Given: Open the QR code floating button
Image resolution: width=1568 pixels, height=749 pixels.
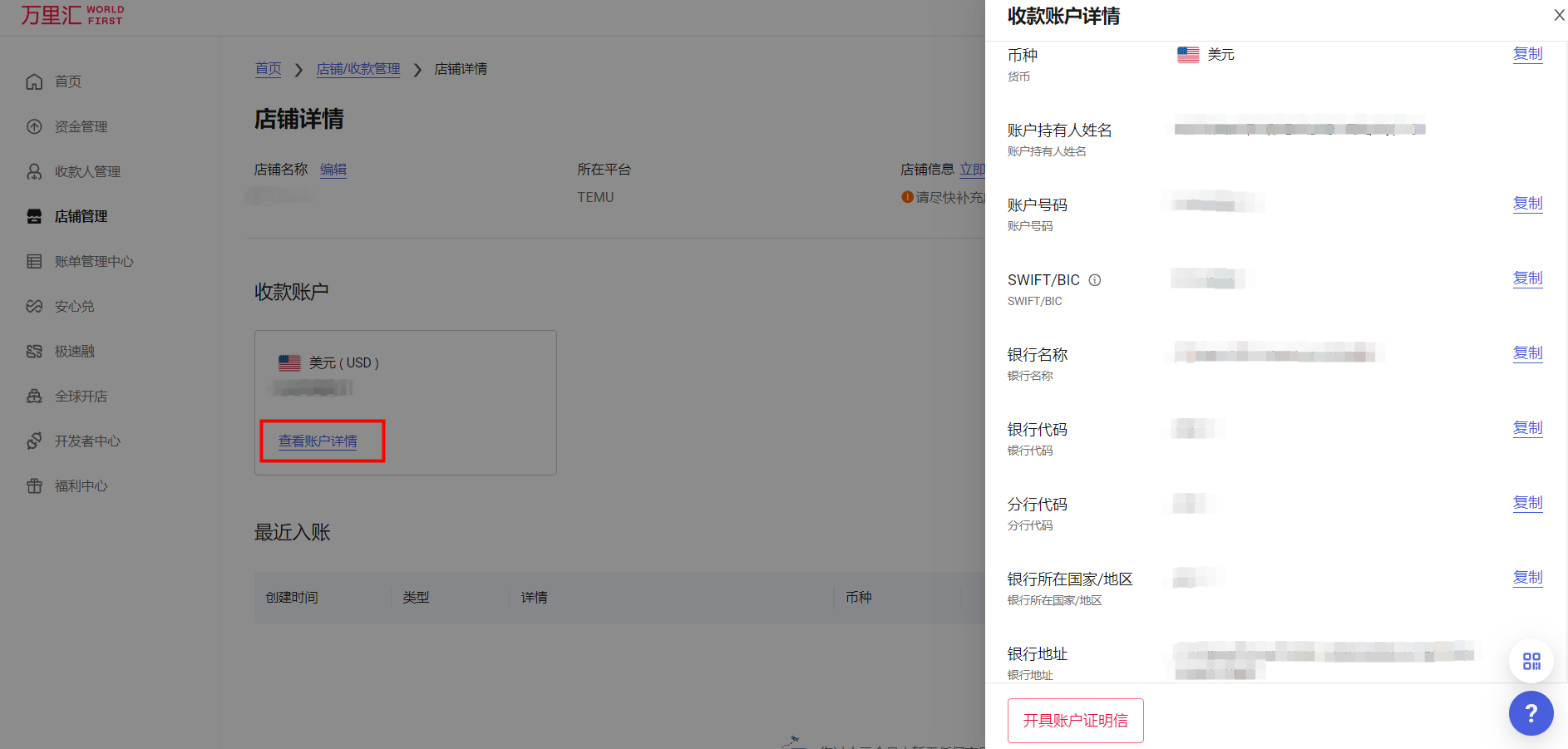Looking at the screenshot, I should coord(1531,661).
